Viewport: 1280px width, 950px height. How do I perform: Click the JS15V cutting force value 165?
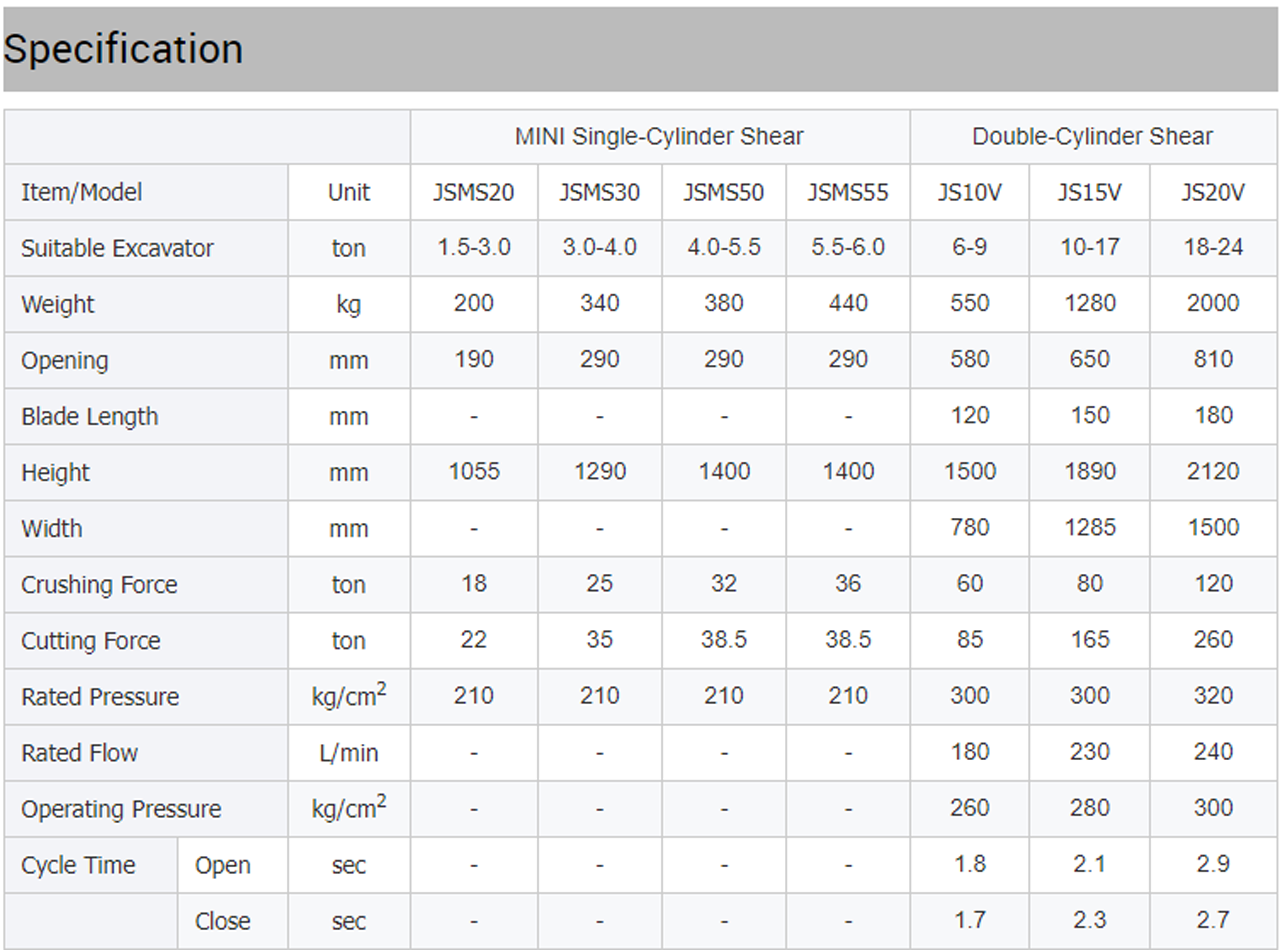coord(1089,639)
